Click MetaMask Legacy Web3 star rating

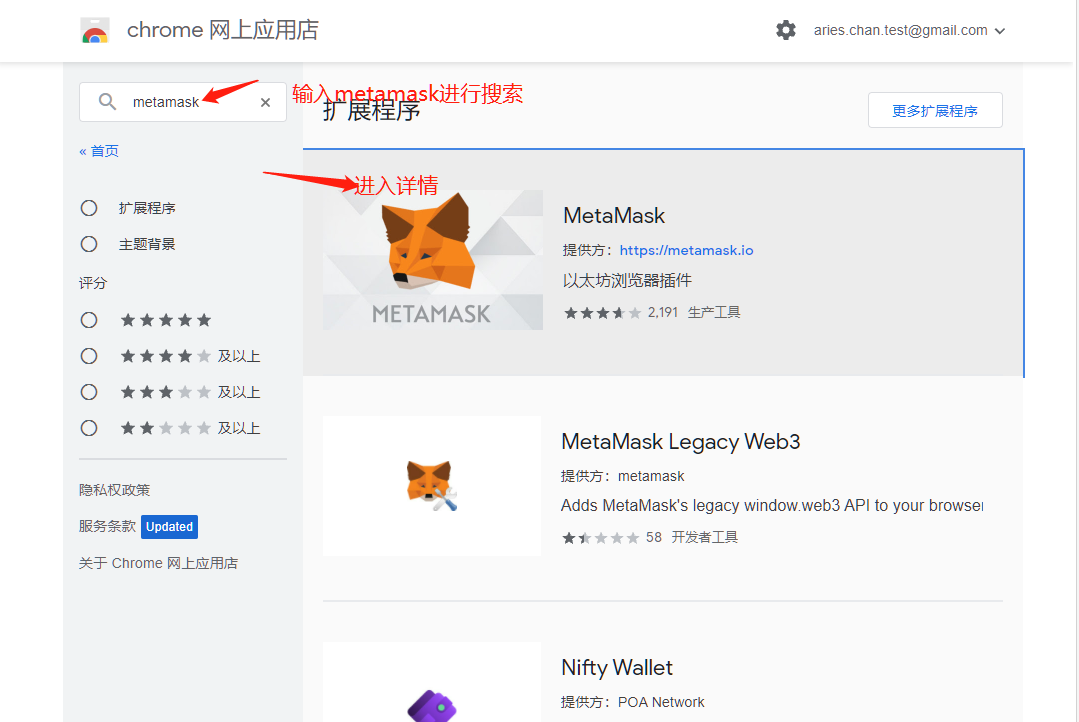tap(600, 538)
